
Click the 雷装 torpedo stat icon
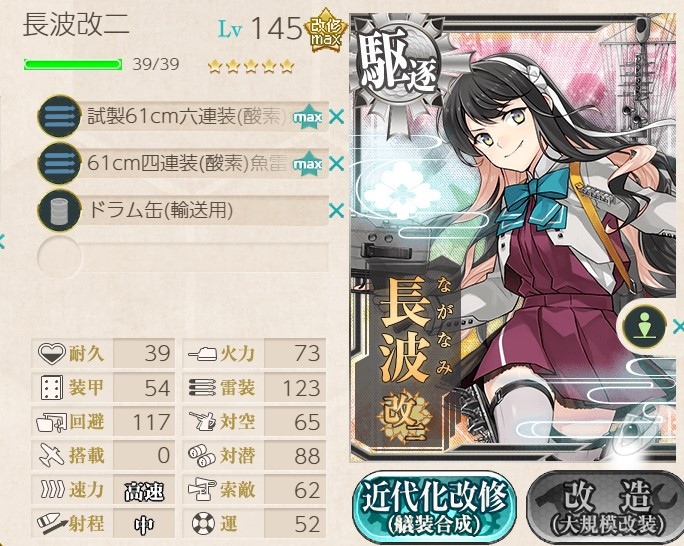pos(202,387)
